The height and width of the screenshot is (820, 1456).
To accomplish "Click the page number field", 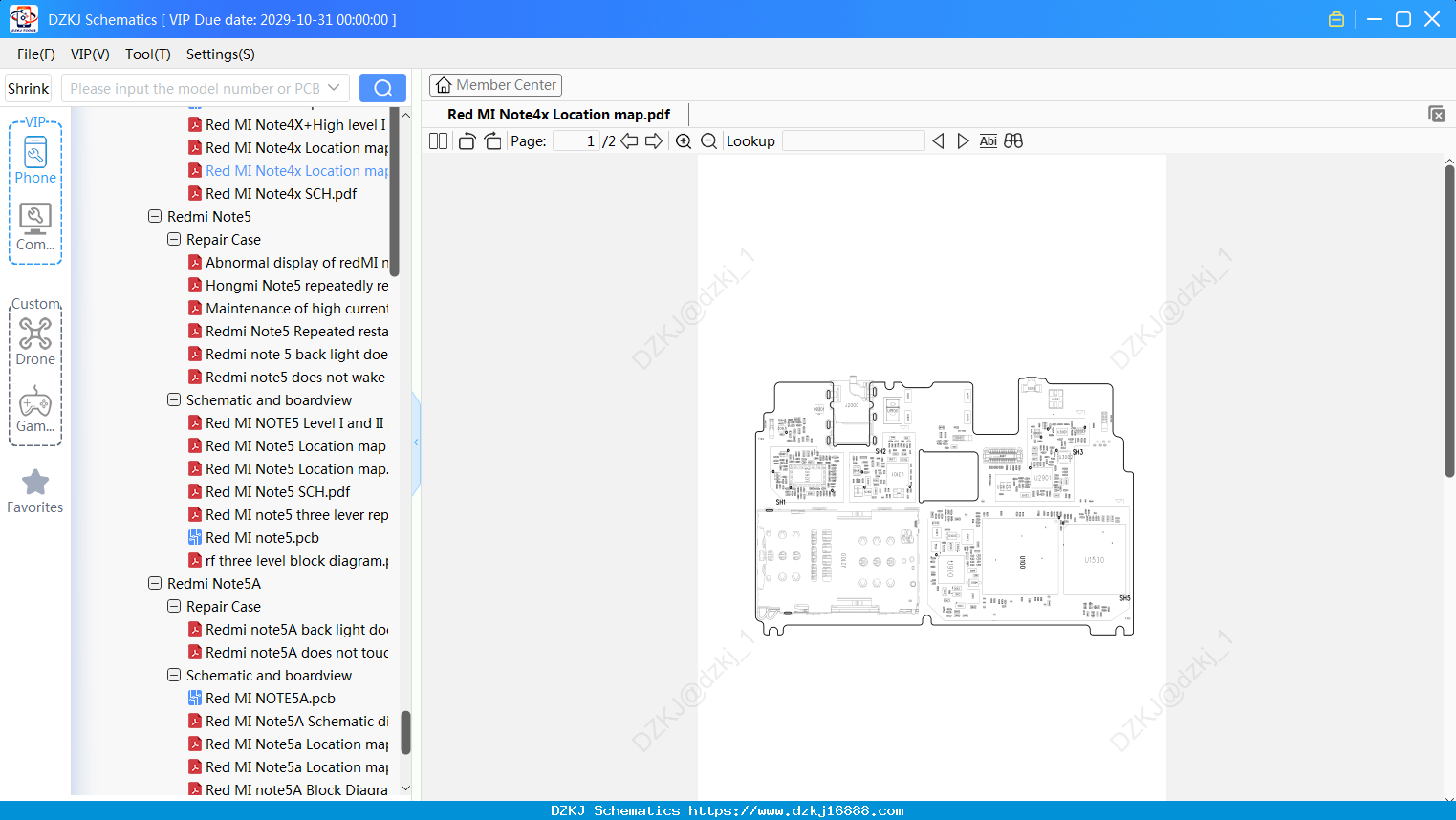I will click(576, 141).
